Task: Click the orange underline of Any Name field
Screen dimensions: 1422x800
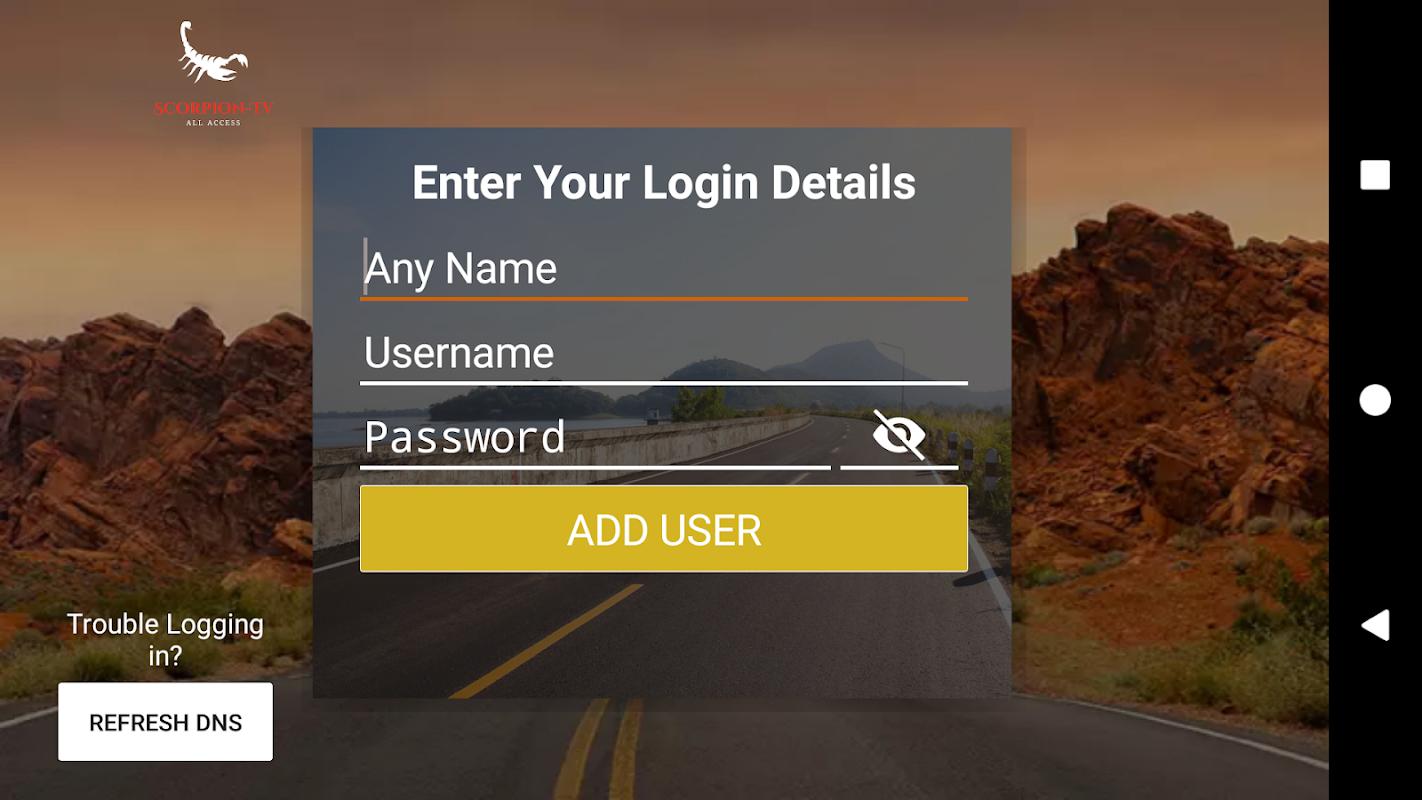Action: tap(664, 298)
